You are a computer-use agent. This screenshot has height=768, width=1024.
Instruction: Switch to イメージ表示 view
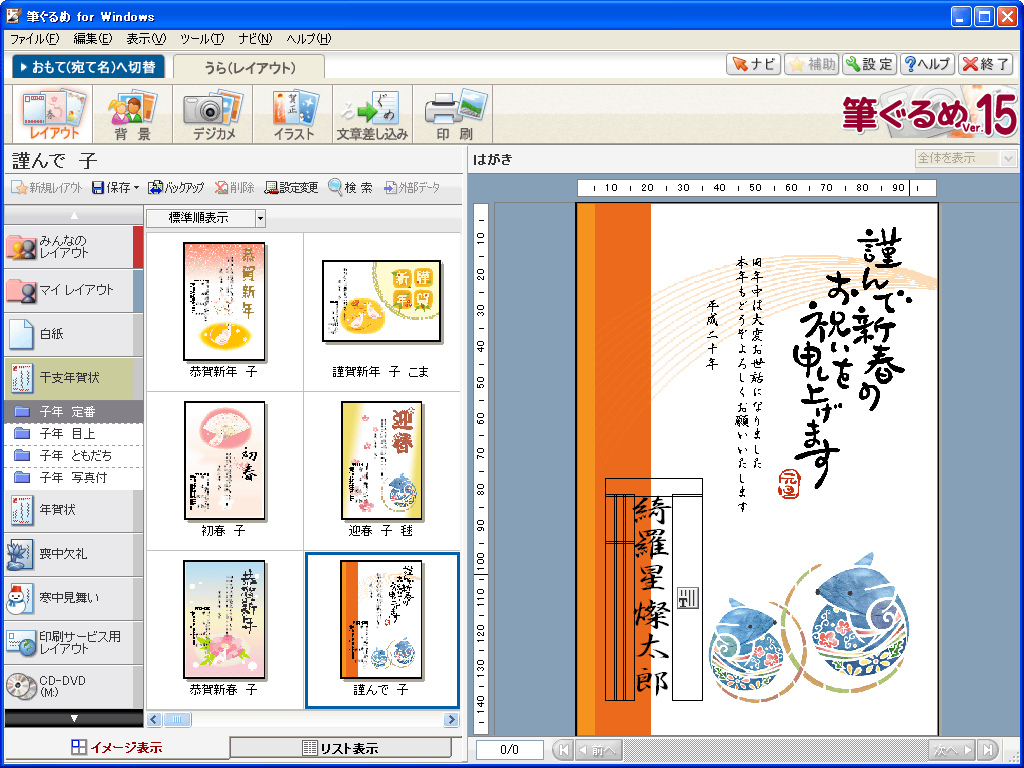point(117,748)
